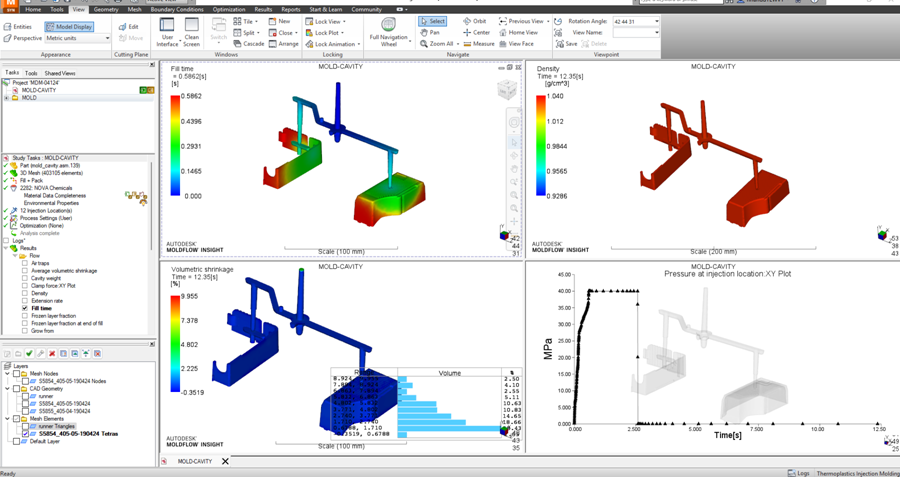
Task: Toggle the runner Triangles layer checkbox
Action: [x=25, y=426]
